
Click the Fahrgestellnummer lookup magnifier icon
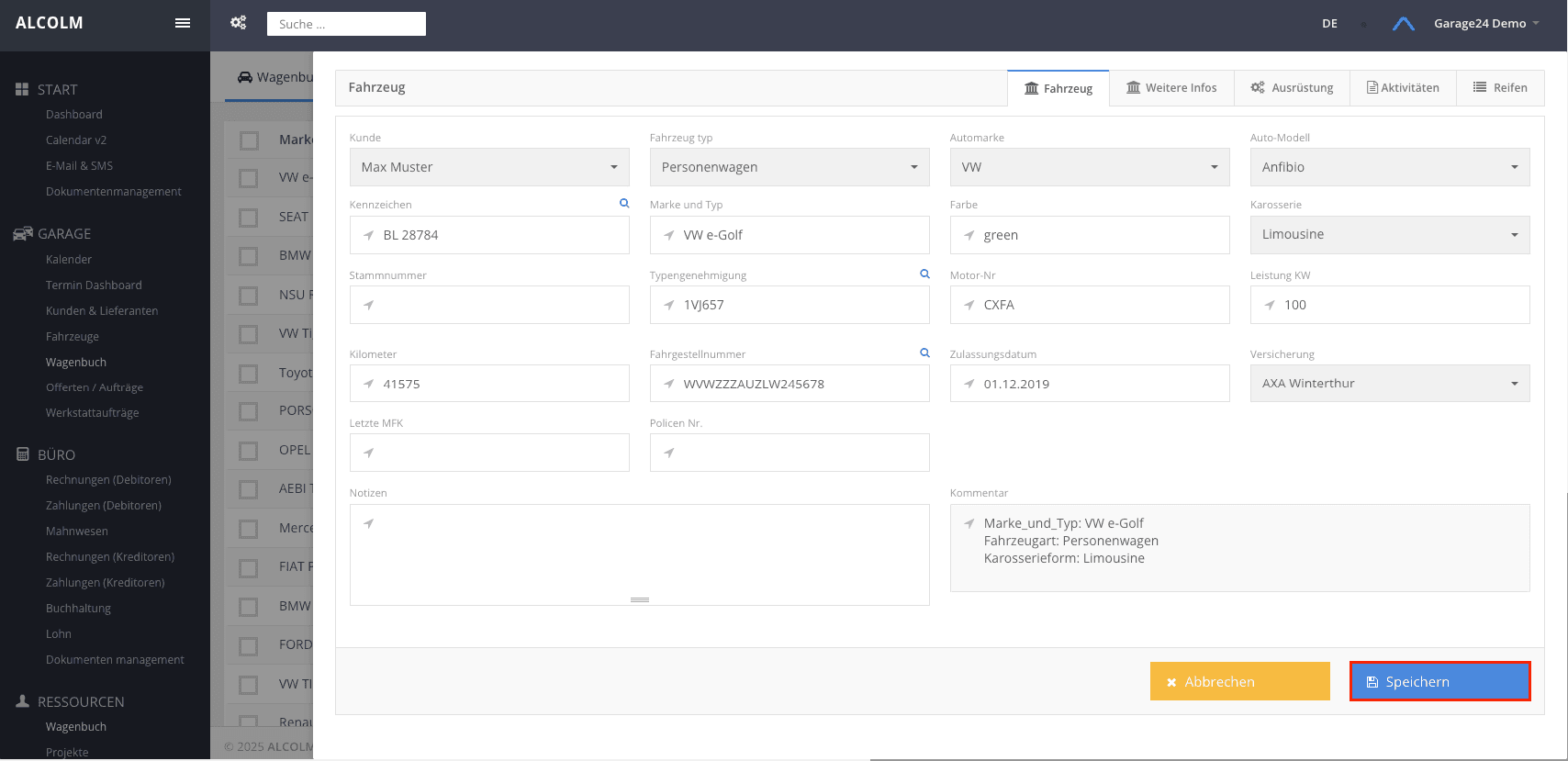[x=924, y=353]
